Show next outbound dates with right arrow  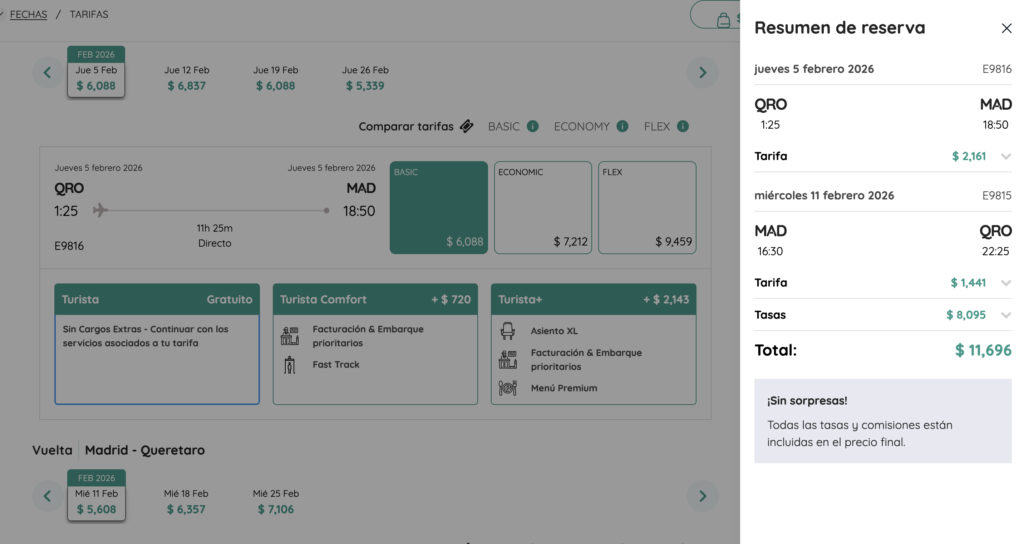[702, 72]
